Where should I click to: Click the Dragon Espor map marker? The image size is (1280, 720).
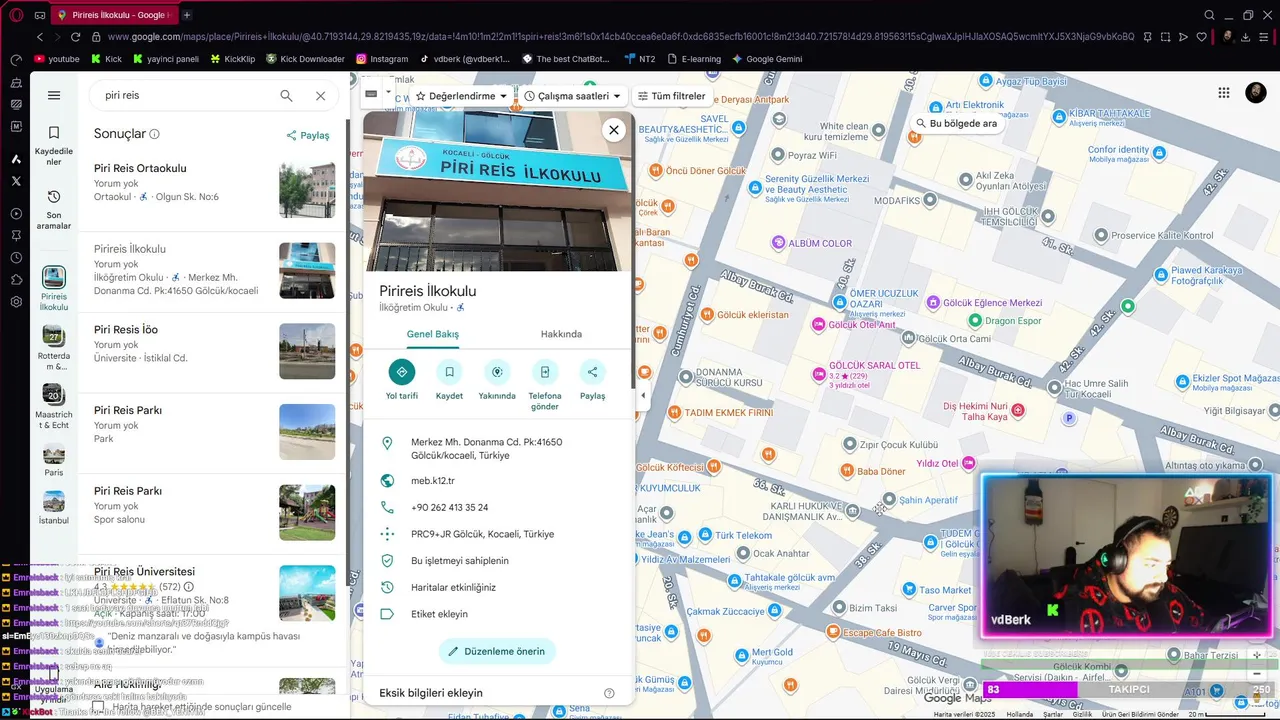[976, 321]
